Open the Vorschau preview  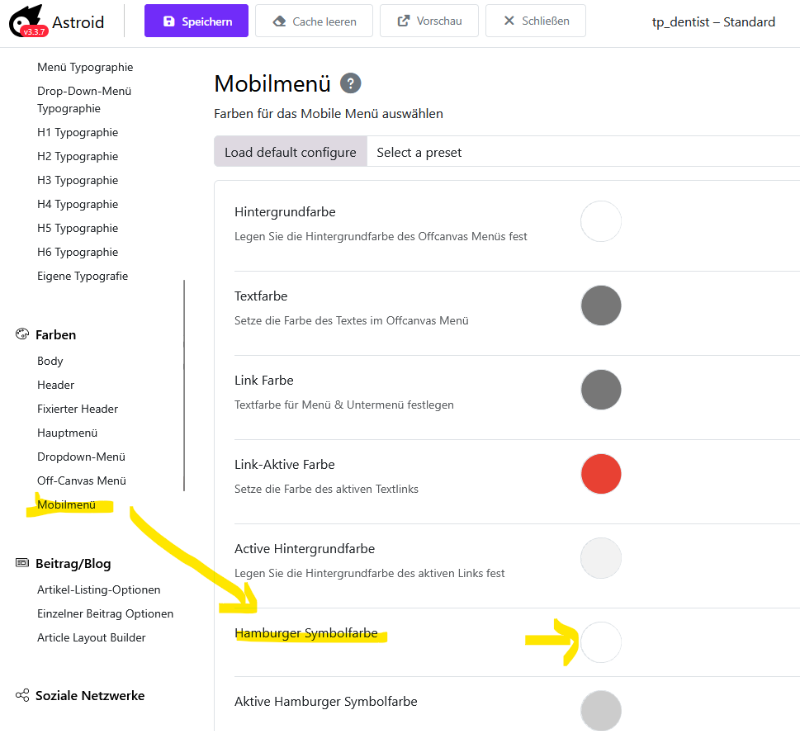[x=429, y=21]
